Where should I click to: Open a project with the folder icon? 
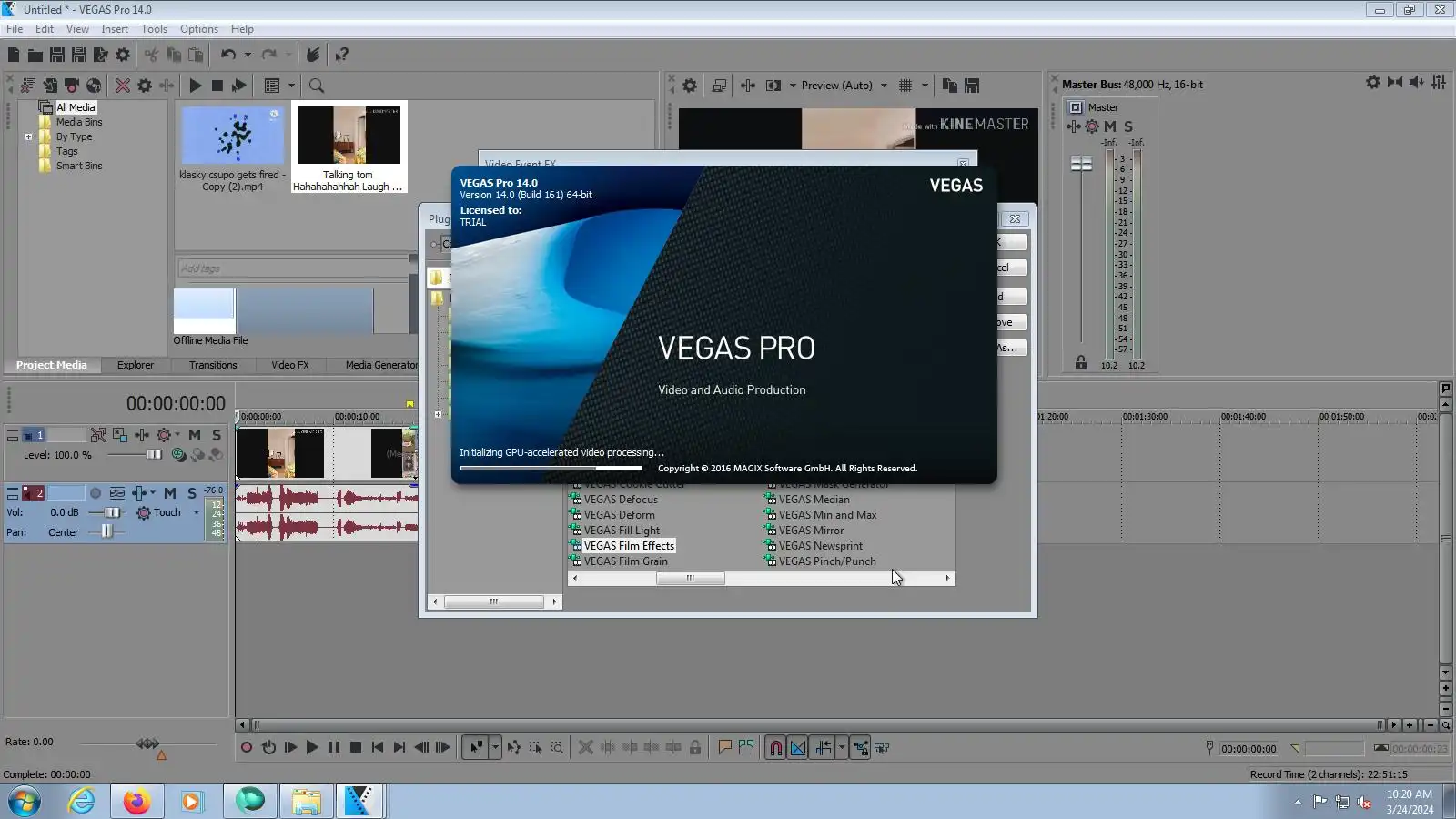click(x=35, y=56)
